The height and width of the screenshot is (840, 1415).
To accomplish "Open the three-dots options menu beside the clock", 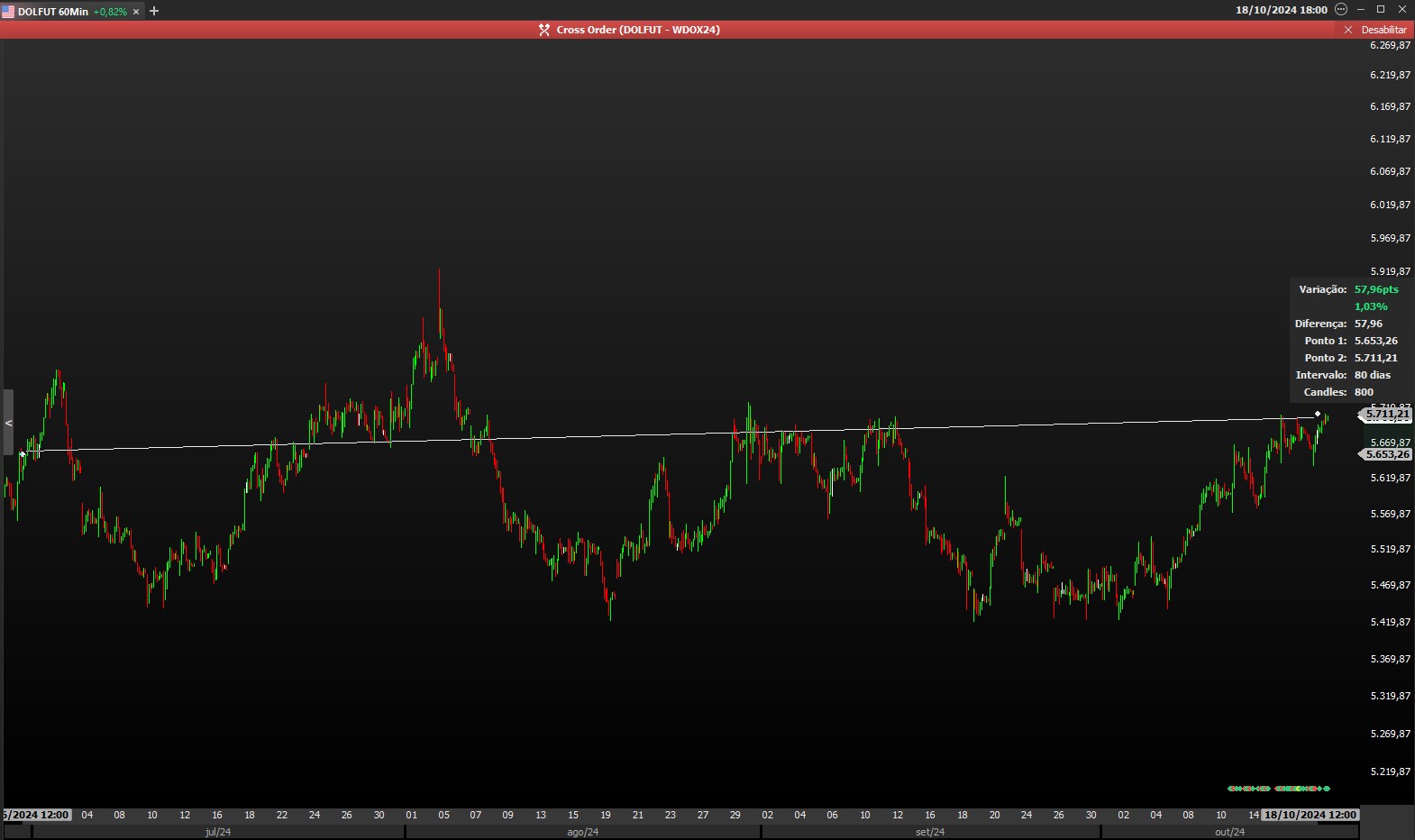I will click(x=1340, y=10).
